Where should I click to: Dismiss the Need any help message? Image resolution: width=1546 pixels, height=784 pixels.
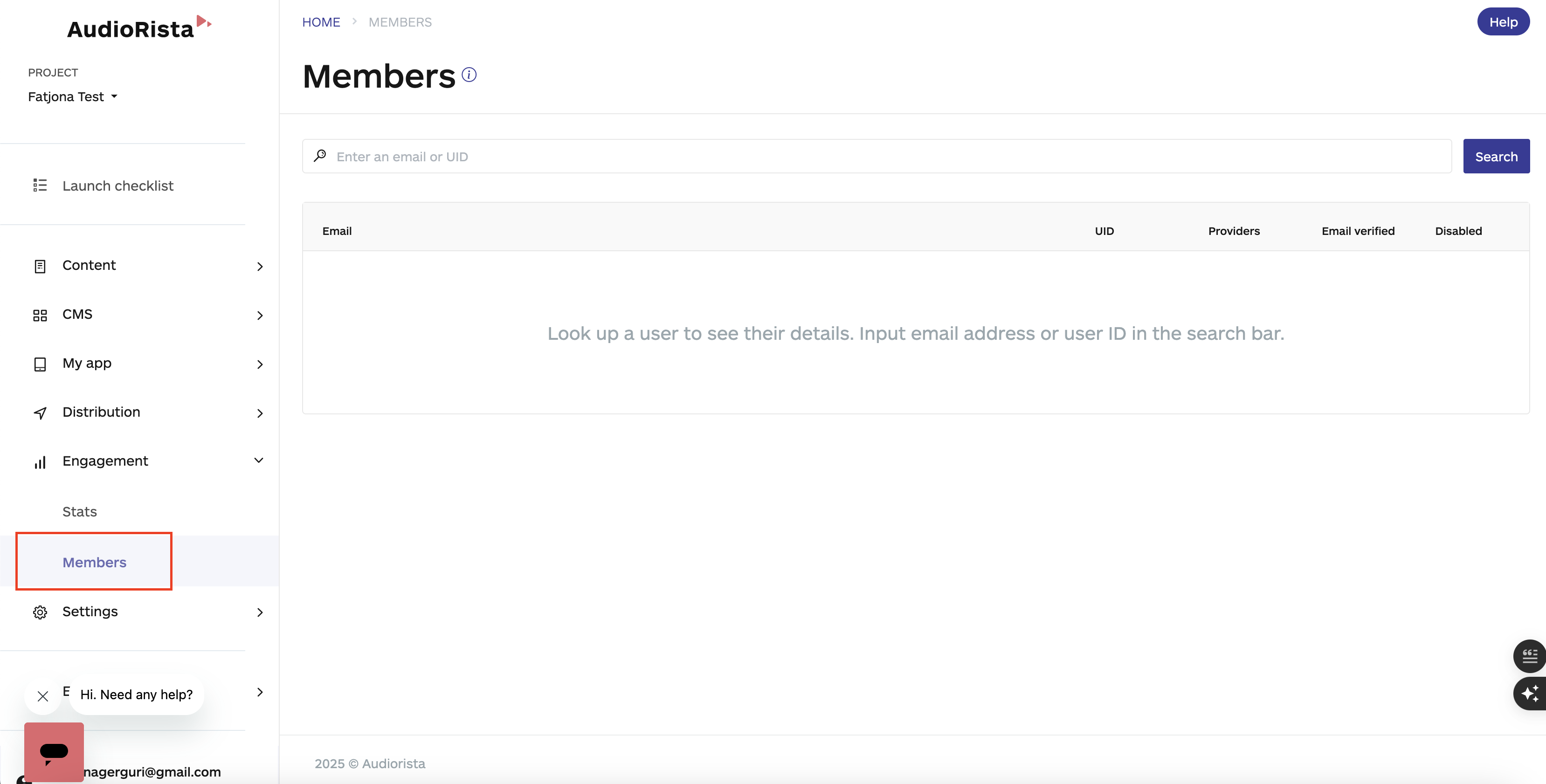[42, 696]
